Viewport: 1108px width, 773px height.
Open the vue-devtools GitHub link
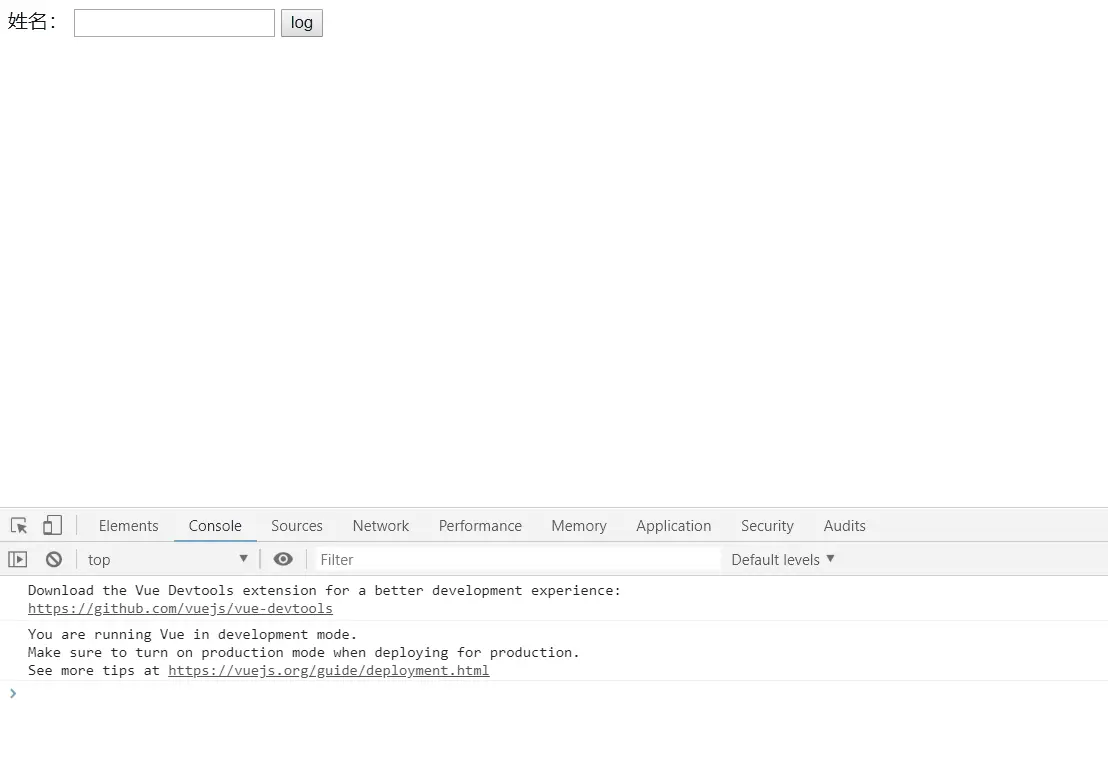click(x=180, y=608)
